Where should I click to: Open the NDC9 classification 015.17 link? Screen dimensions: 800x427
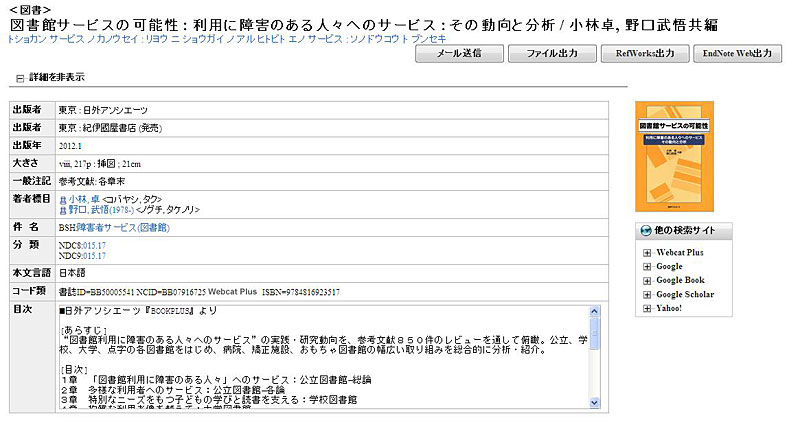coord(95,256)
